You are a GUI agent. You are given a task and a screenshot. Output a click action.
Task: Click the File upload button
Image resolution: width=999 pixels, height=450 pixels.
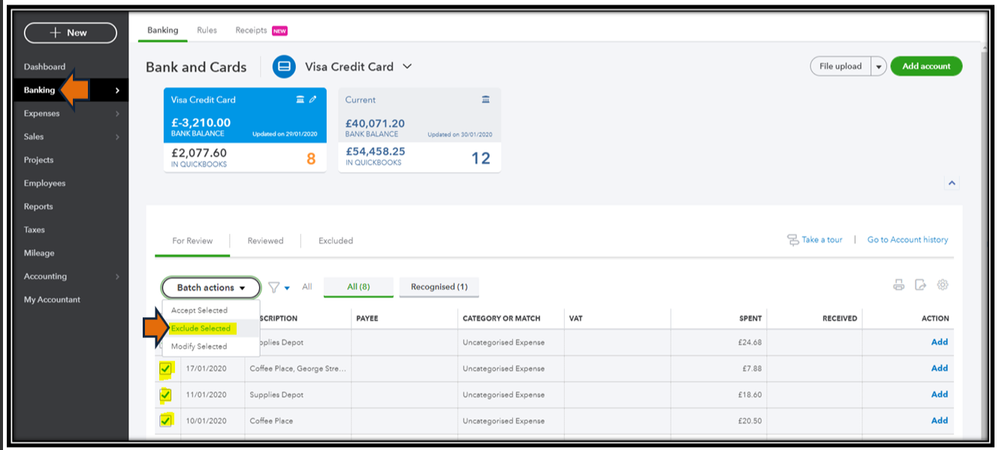[x=841, y=66]
